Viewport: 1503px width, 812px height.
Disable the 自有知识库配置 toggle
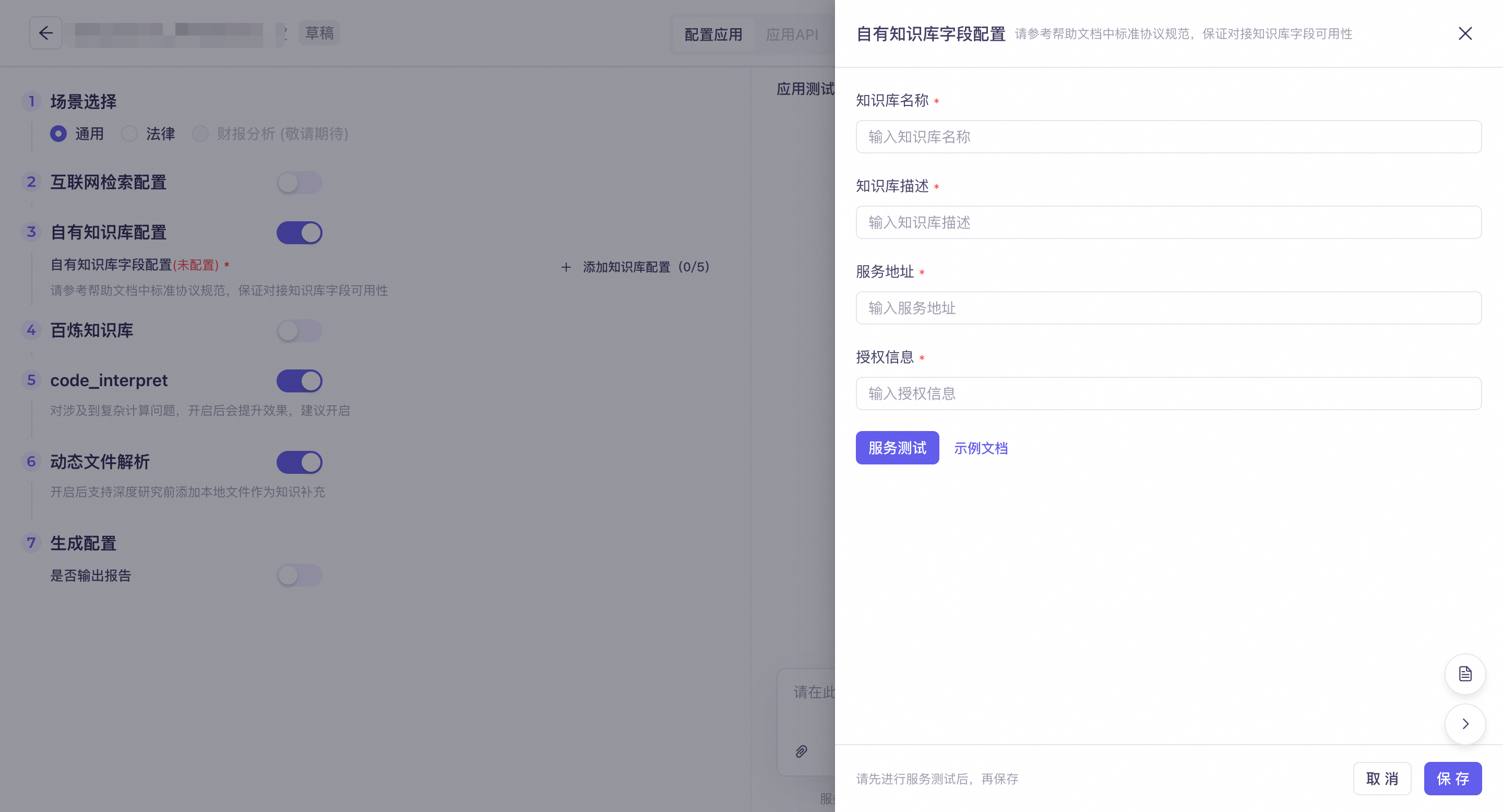(x=300, y=232)
